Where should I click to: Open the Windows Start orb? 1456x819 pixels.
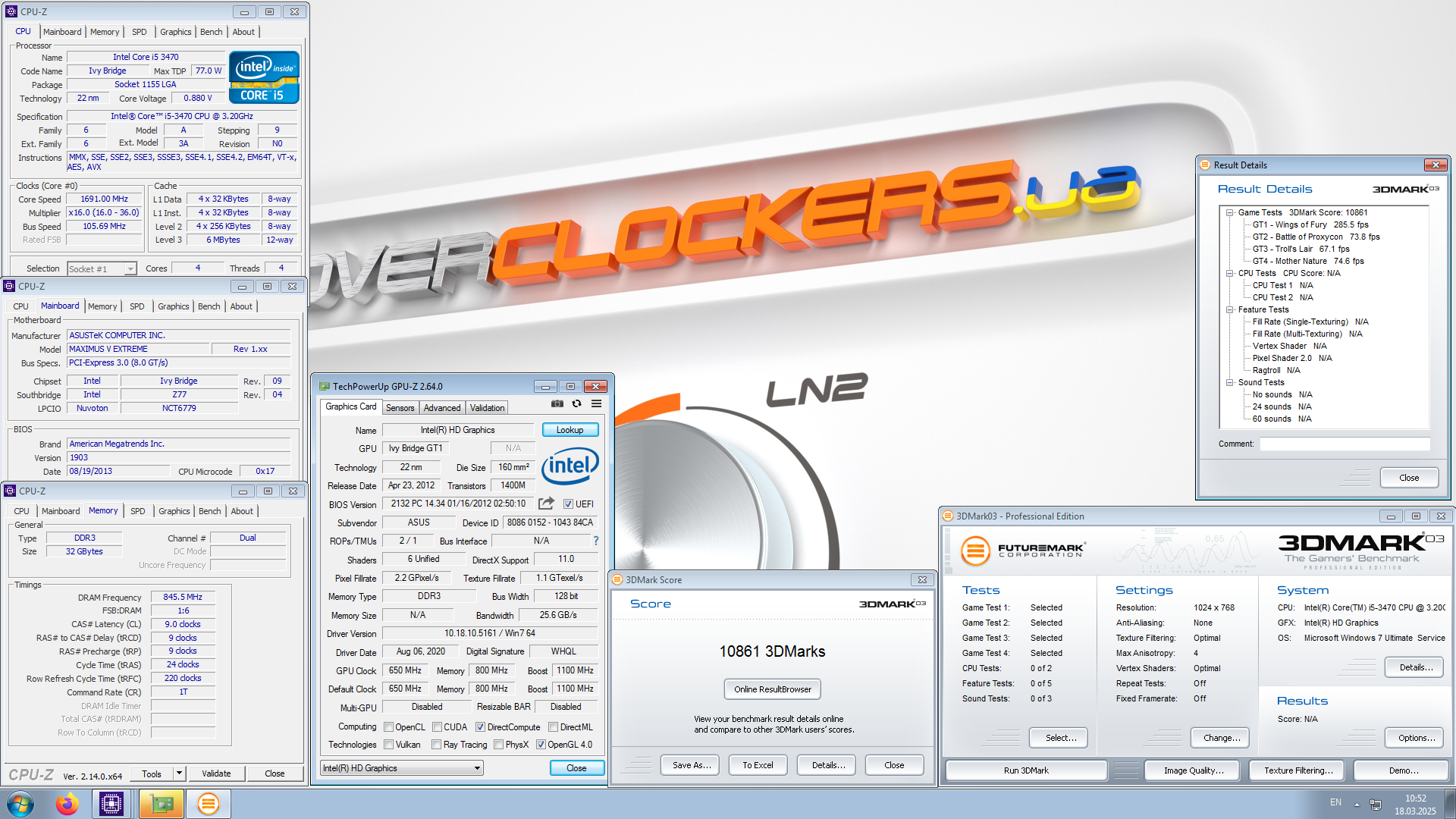pos(20,804)
